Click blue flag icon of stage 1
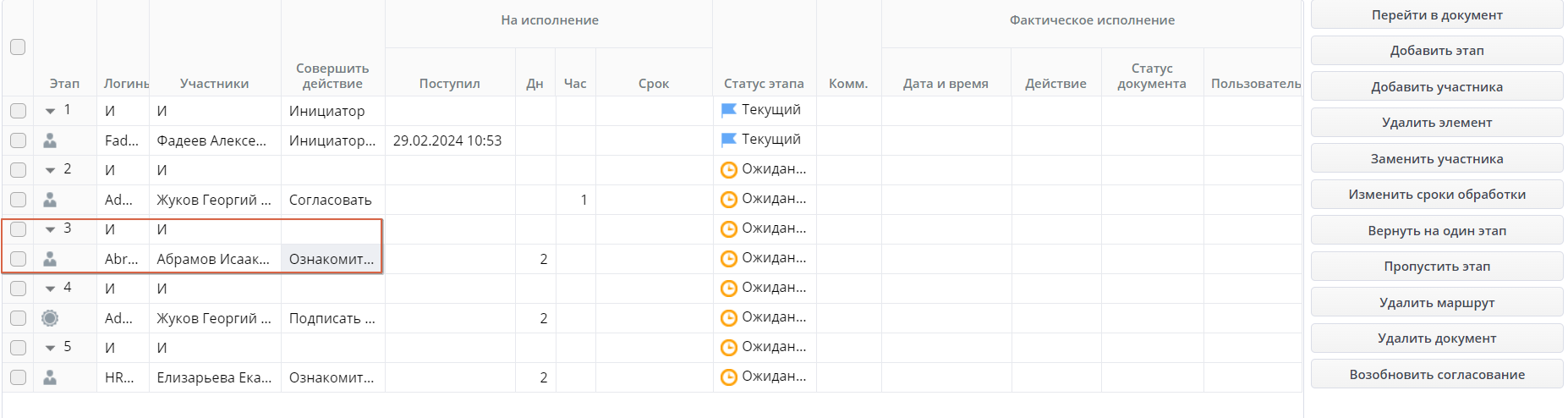 point(728,110)
